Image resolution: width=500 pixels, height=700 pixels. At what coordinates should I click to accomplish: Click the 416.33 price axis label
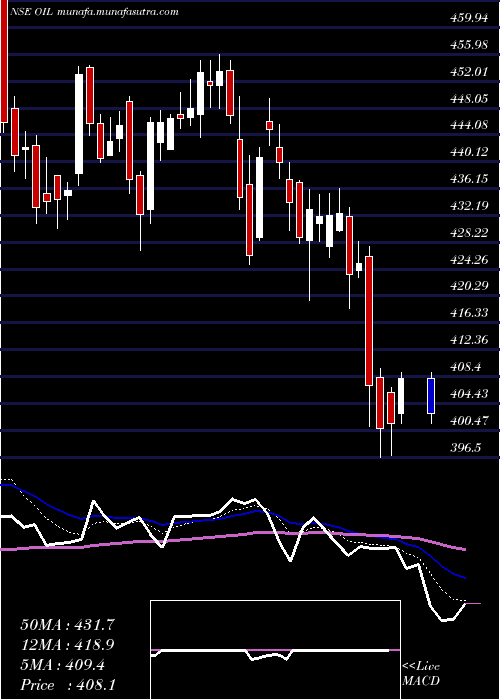tap(469, 313)
